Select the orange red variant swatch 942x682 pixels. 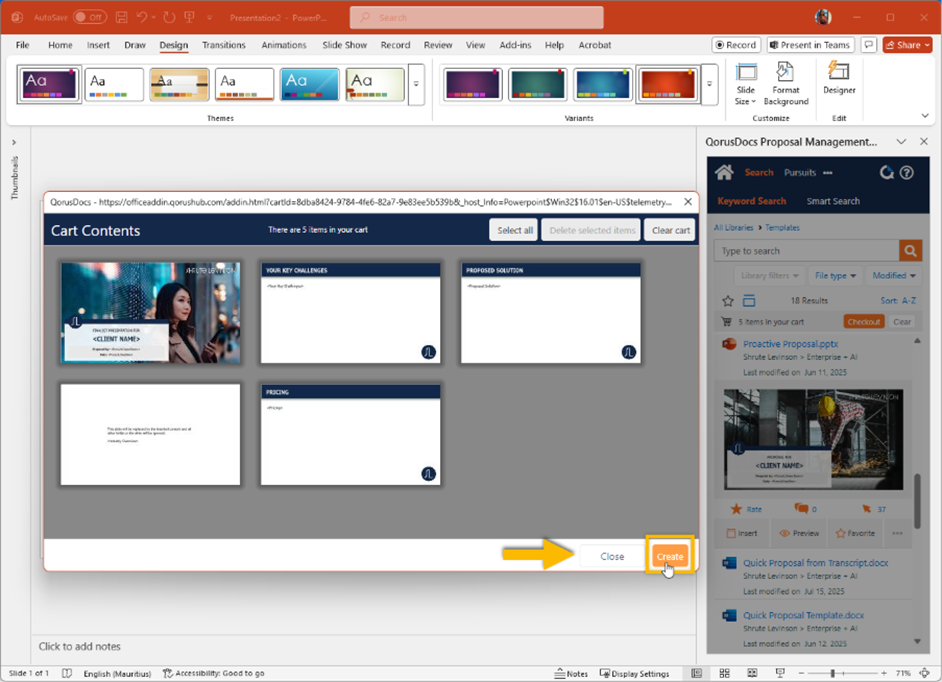pos(667,84)
